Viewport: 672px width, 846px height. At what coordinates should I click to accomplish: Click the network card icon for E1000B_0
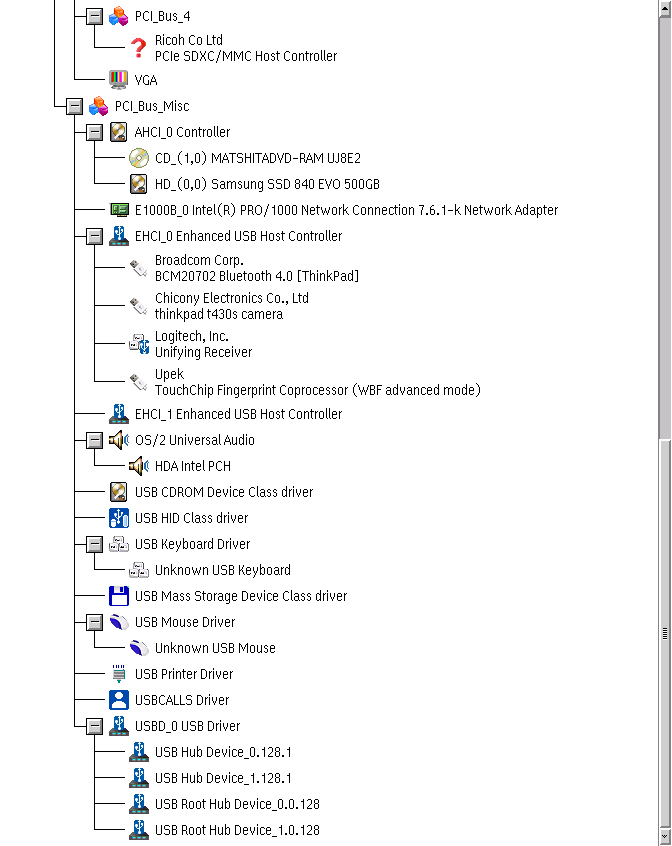coord(119,210)
